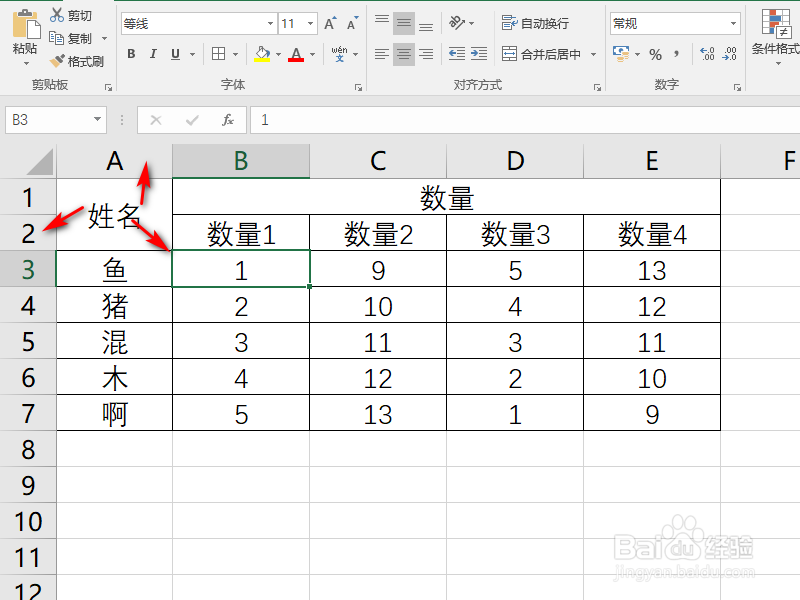
Task: Decrease decimal places
Action: [x=730, y=54]
